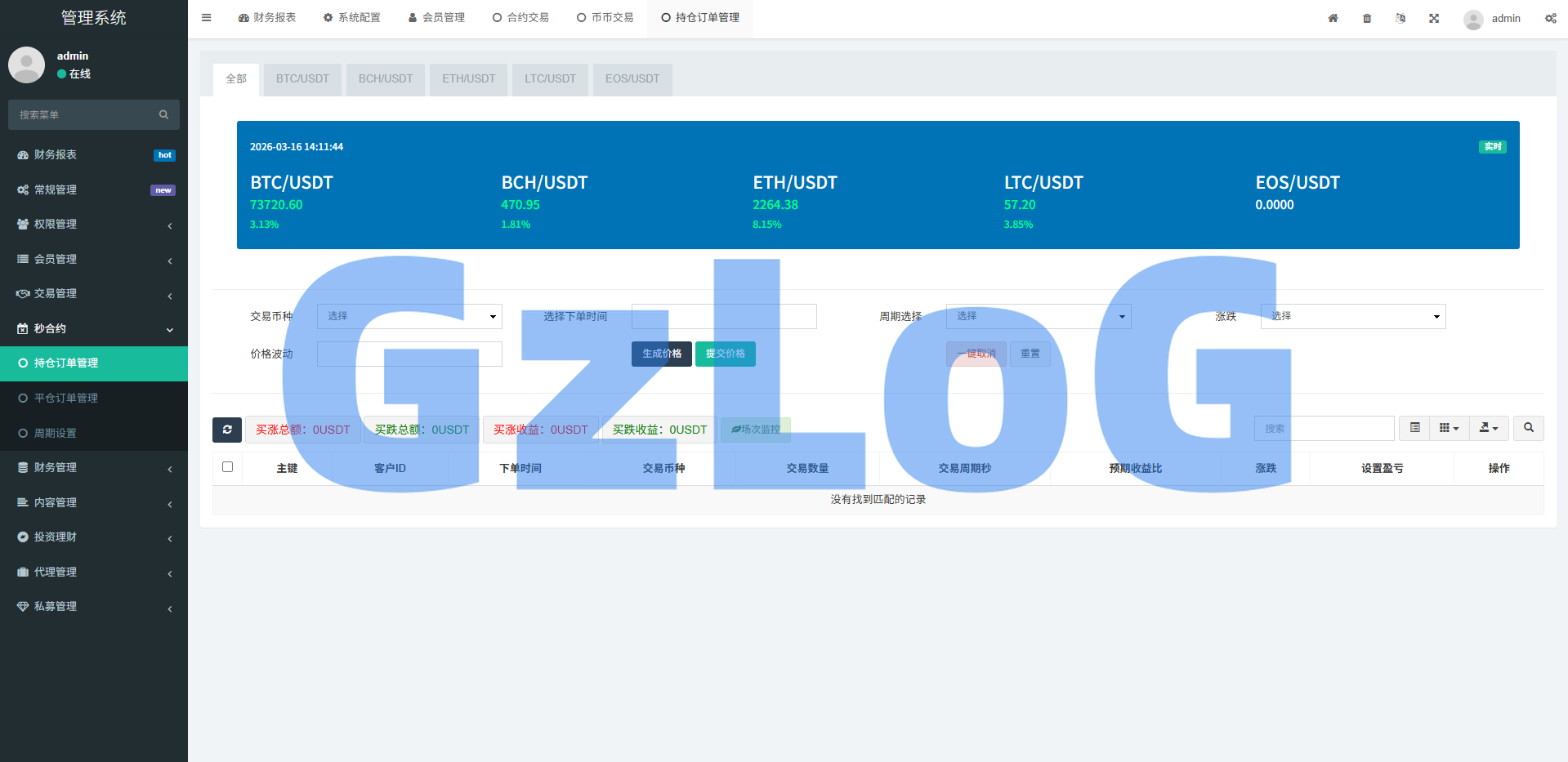Click the hamburger menu toggle icon
The image size is (1568, 762).
tap(206, 18)
